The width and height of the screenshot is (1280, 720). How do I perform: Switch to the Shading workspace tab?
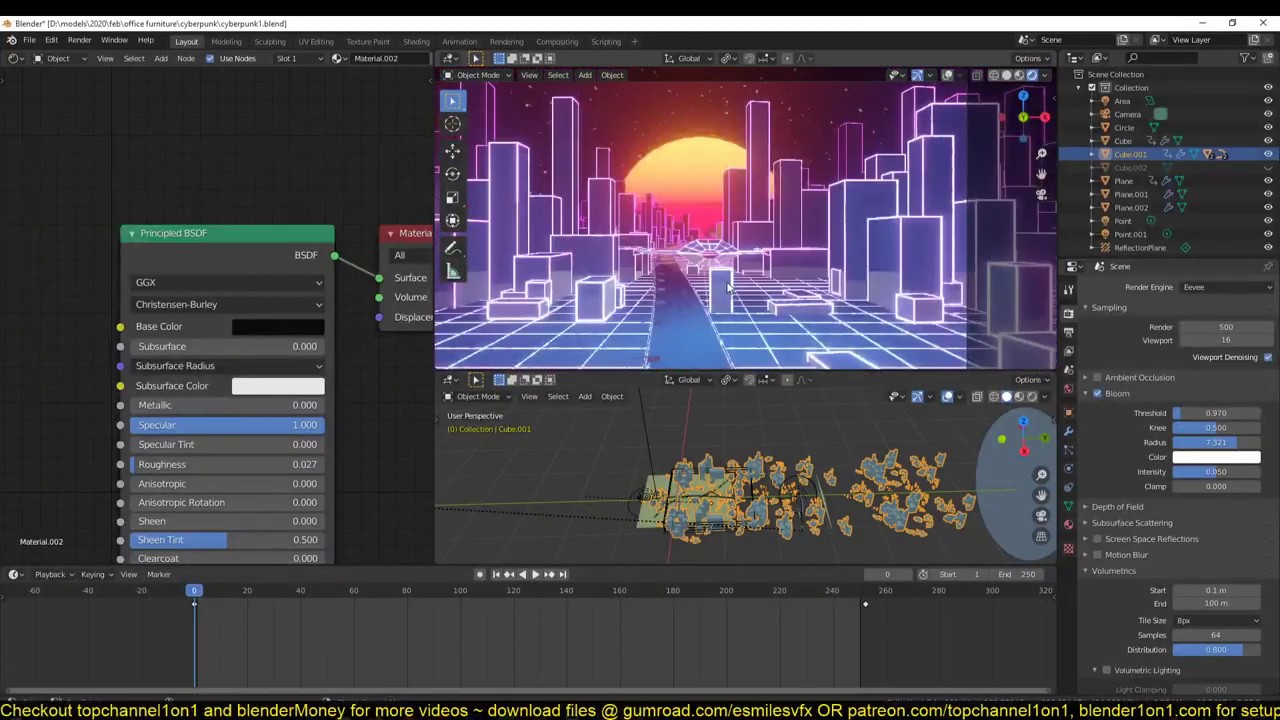(x=416, y=41)
